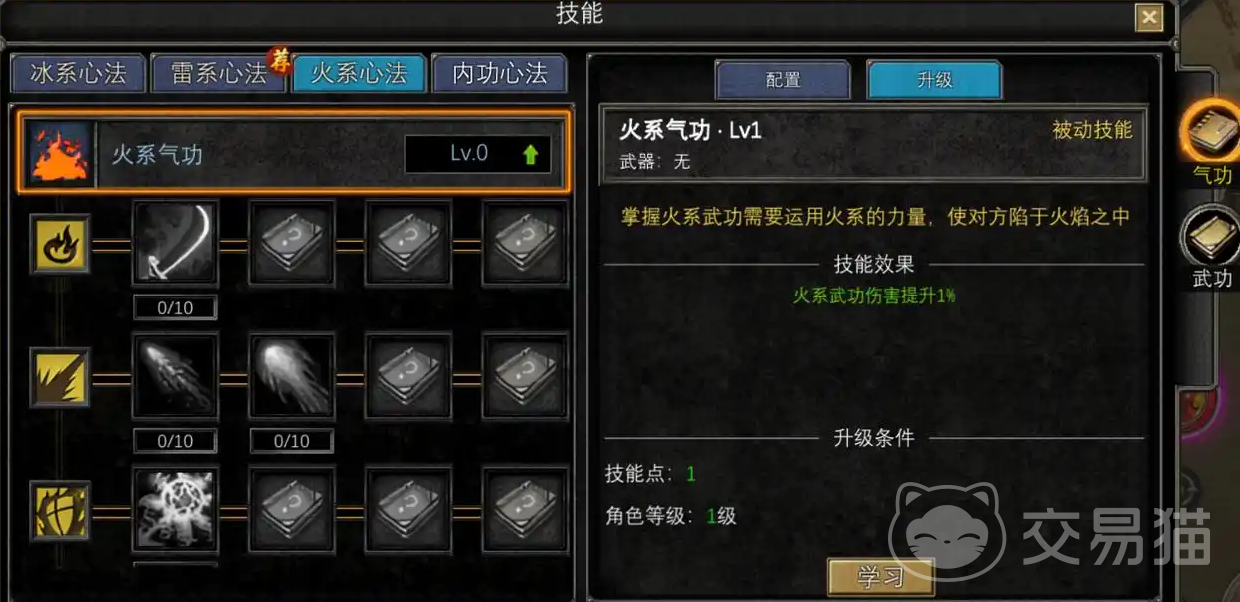Select the curved blade slash skill icon
The image size is (1240, 602).
175,242
